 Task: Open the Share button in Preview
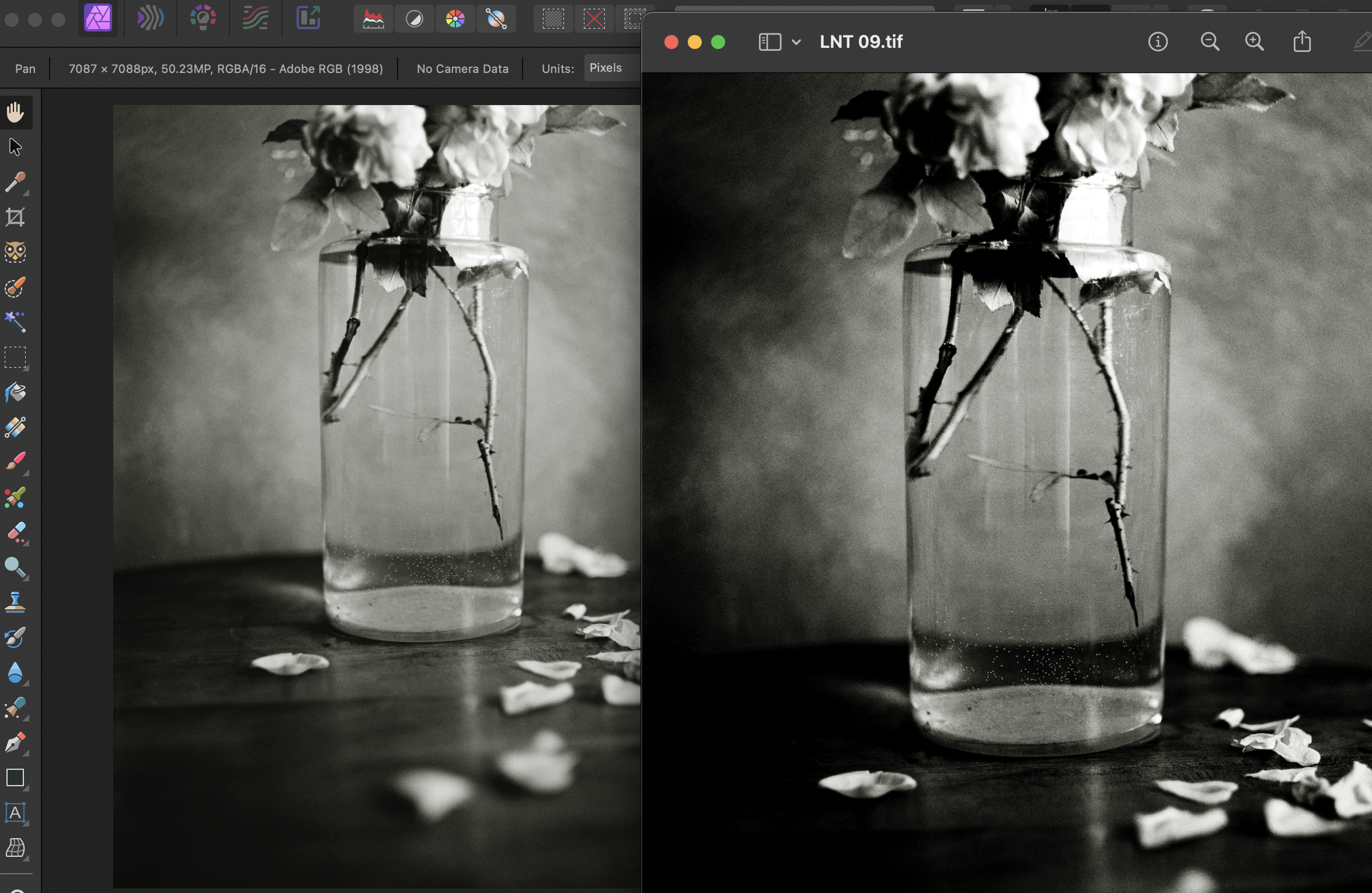click(x=1301, y=42)
